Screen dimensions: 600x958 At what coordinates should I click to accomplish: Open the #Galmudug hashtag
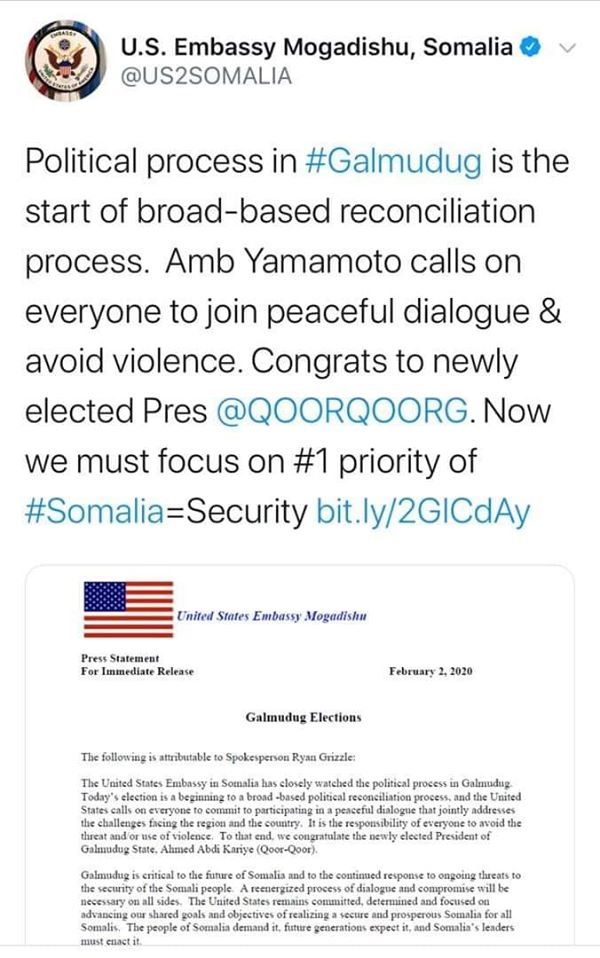point(393,162)
